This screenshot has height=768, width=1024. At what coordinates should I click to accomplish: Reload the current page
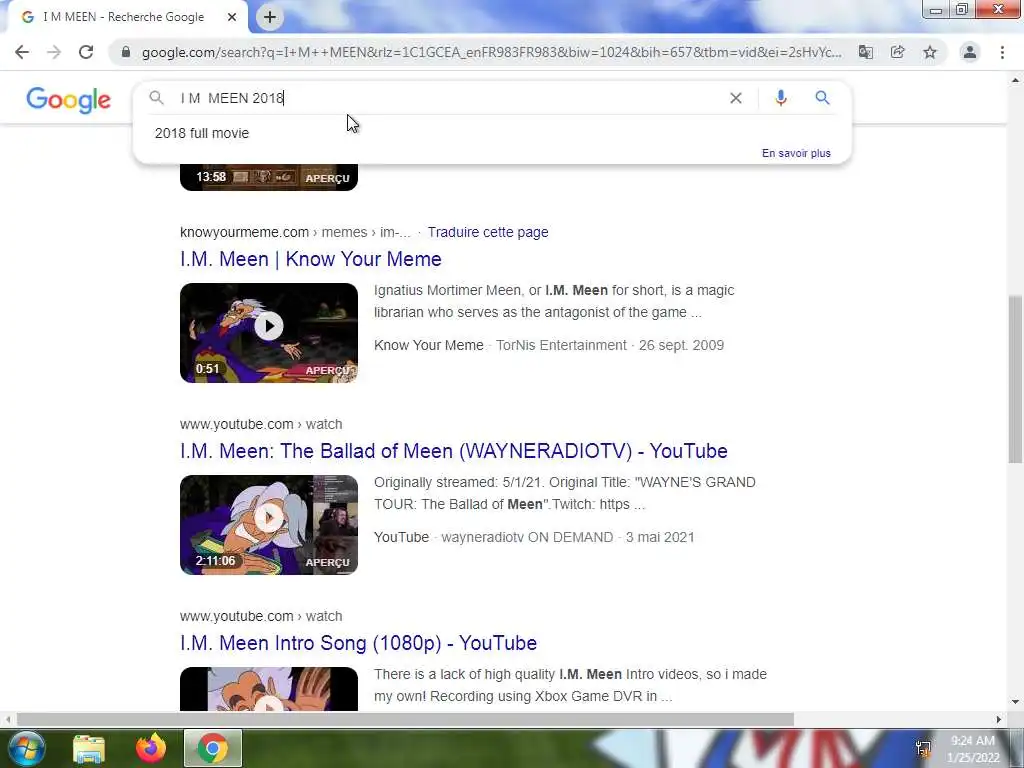tap(86, 52)
